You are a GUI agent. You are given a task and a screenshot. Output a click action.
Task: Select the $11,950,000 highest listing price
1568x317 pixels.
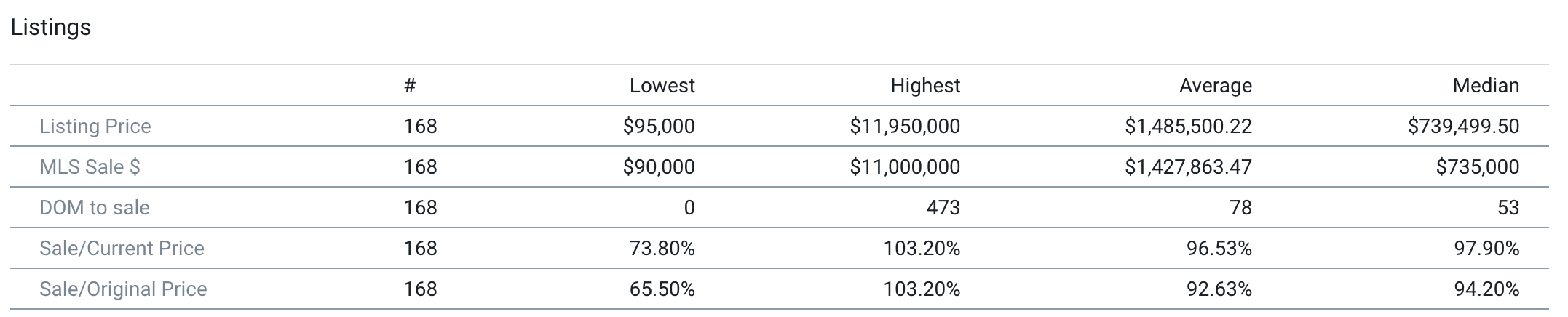(905, 127)
